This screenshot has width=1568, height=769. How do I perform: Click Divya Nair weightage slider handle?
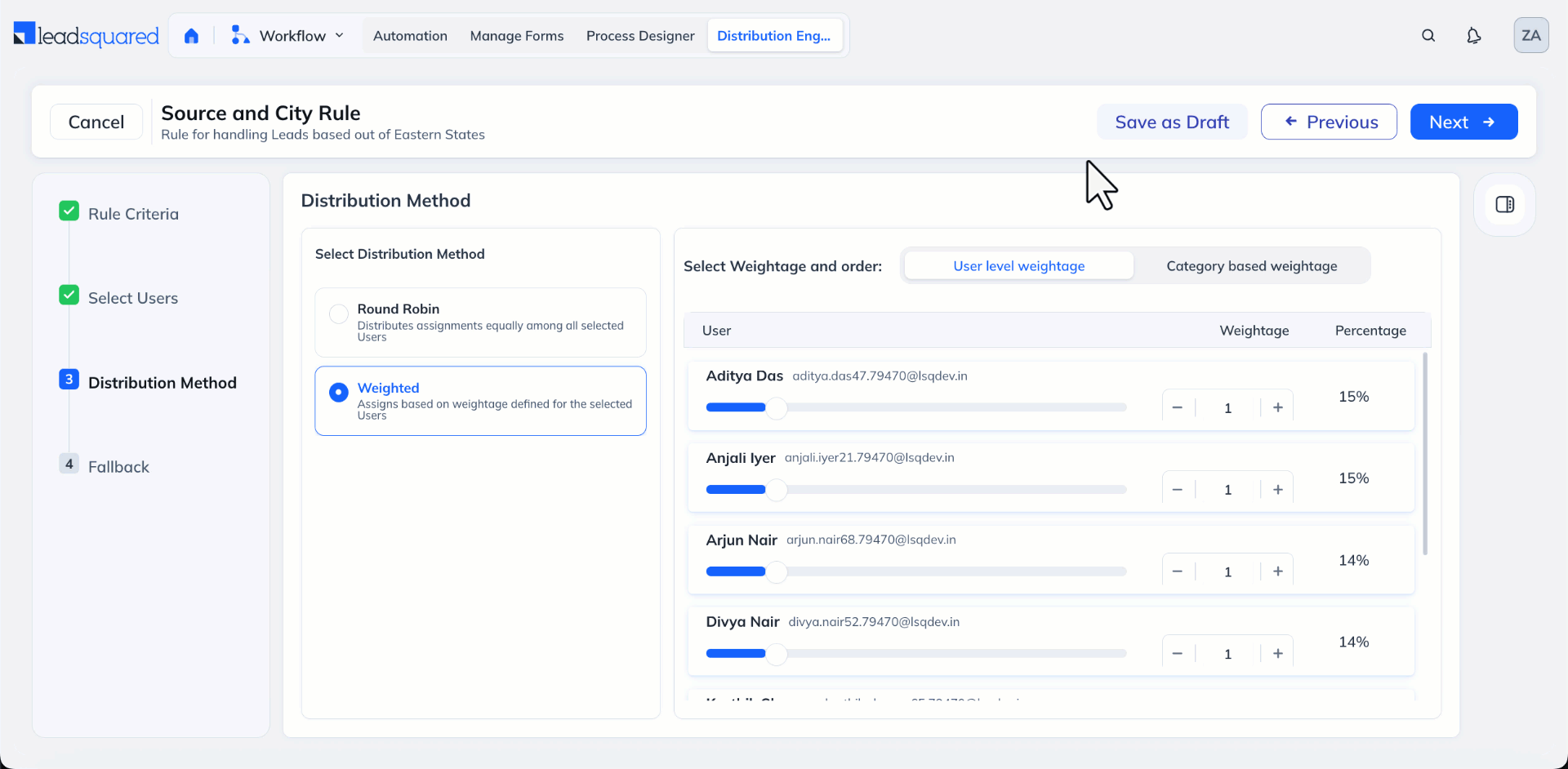point(777,653)
